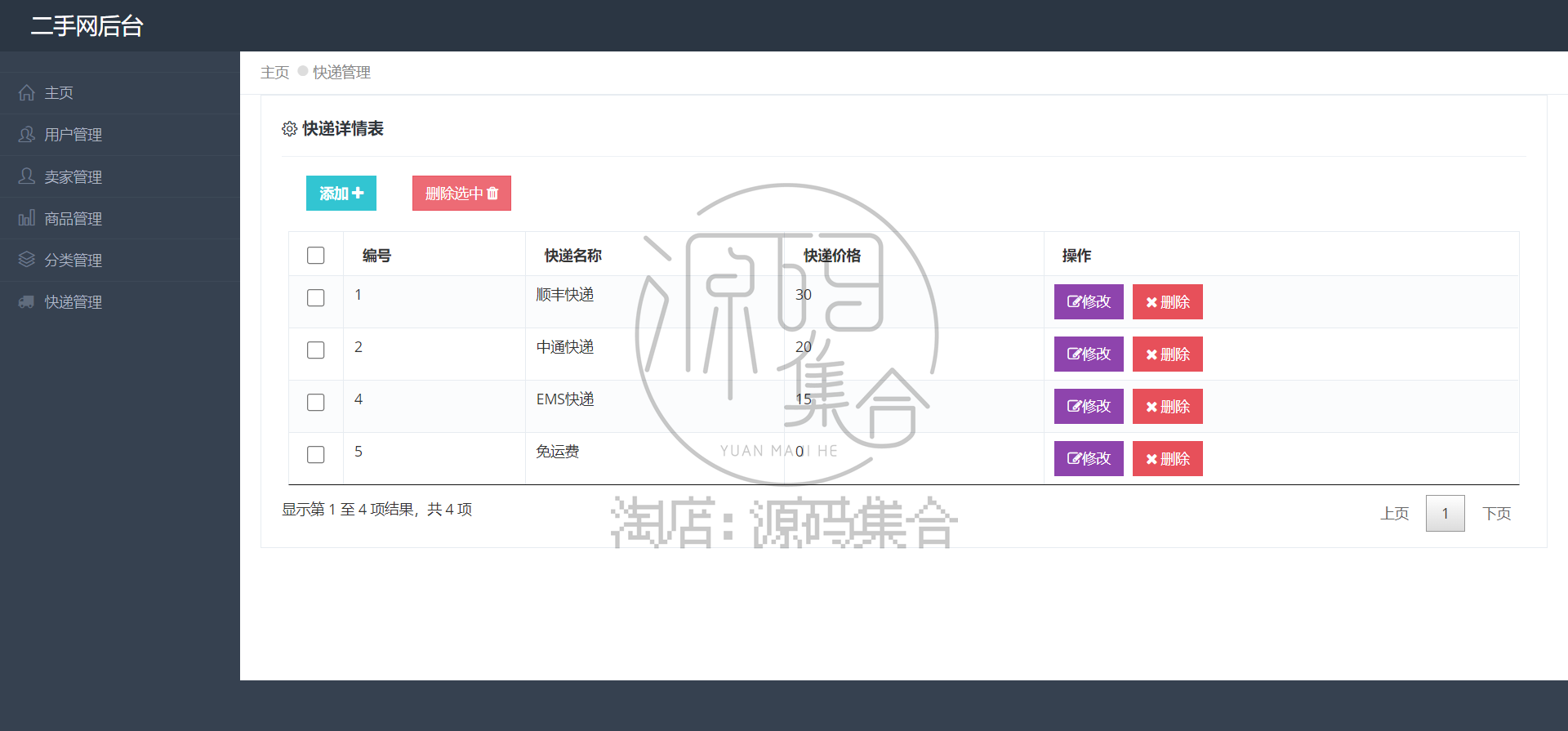Go to previous page 上页

pyautogui.click(x=1395, y=514)
